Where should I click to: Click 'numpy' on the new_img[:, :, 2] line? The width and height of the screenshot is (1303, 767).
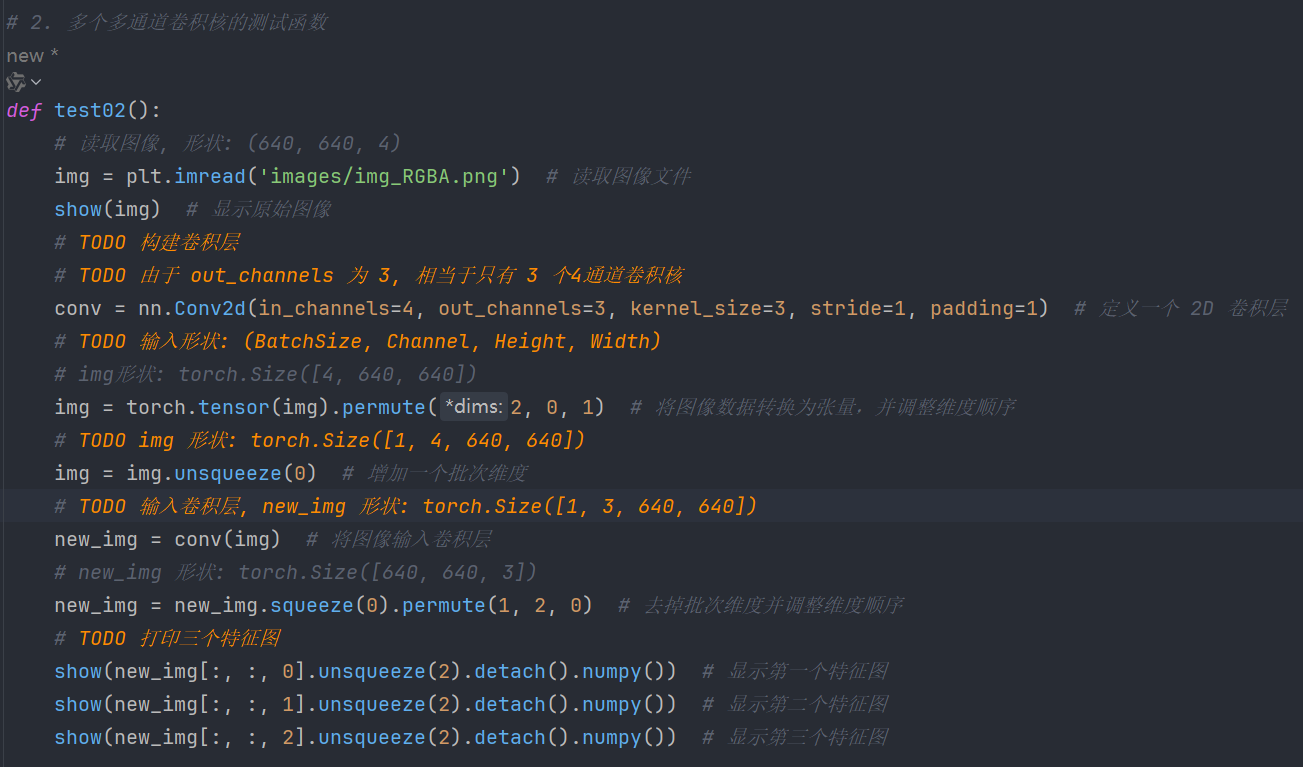(612, 737)
